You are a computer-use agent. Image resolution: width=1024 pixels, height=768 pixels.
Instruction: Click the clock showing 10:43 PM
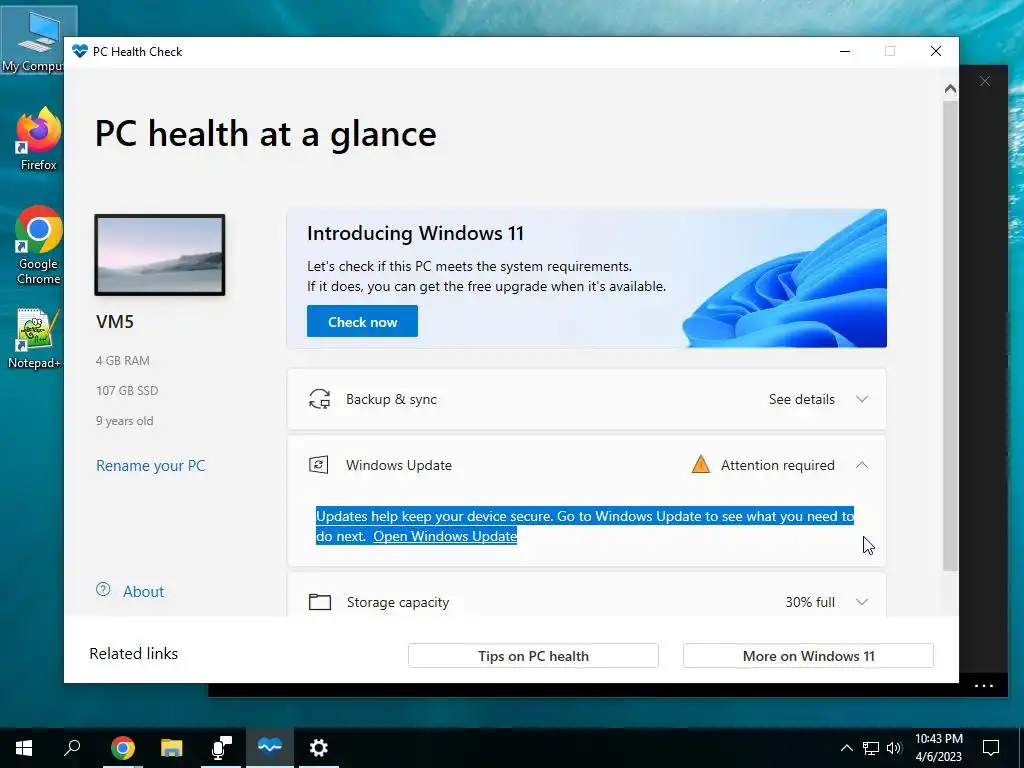point(938,748)
